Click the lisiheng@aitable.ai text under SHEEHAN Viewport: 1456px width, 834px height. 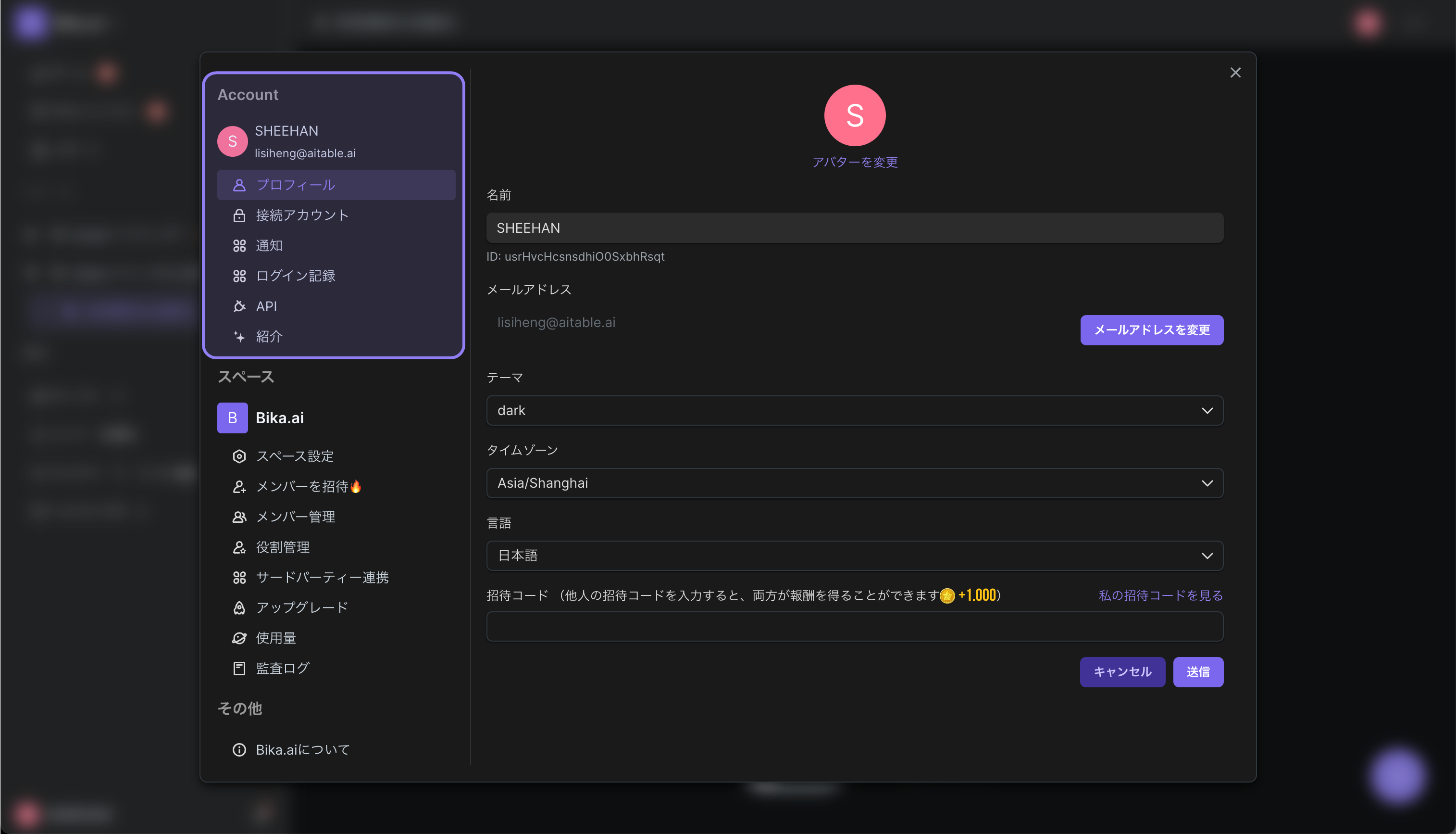(x=305, y=153)
